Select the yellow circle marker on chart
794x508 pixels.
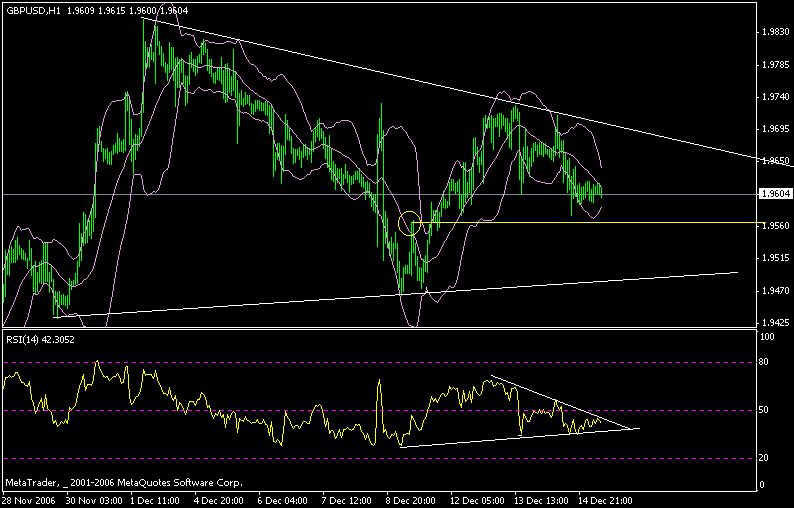click(410, 223)
